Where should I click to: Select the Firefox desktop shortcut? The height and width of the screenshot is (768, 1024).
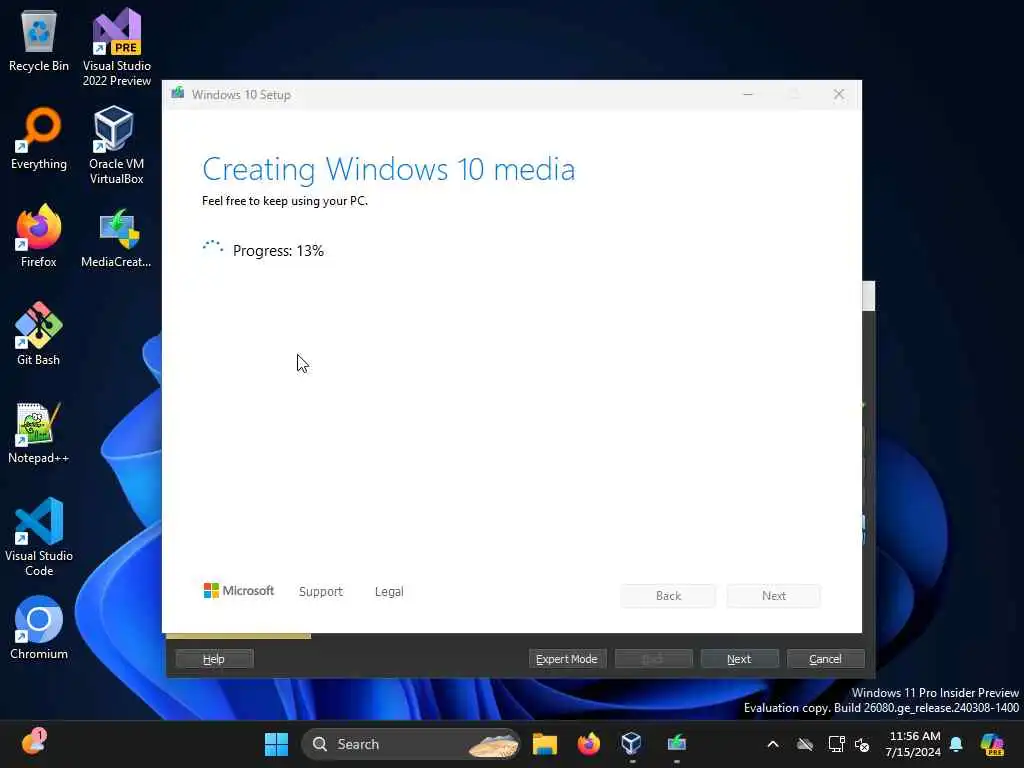click(x=39, y=236)
